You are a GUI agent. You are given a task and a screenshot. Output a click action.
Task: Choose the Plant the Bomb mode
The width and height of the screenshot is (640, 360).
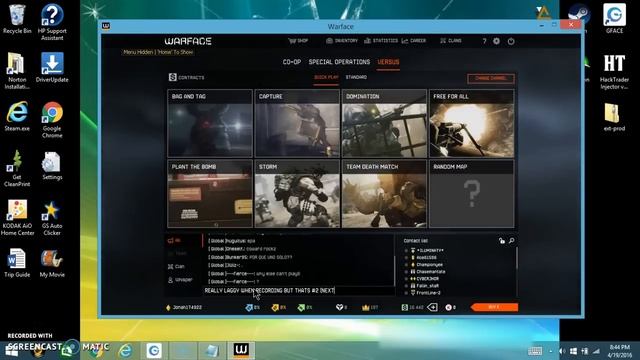(x=210, y=194)
